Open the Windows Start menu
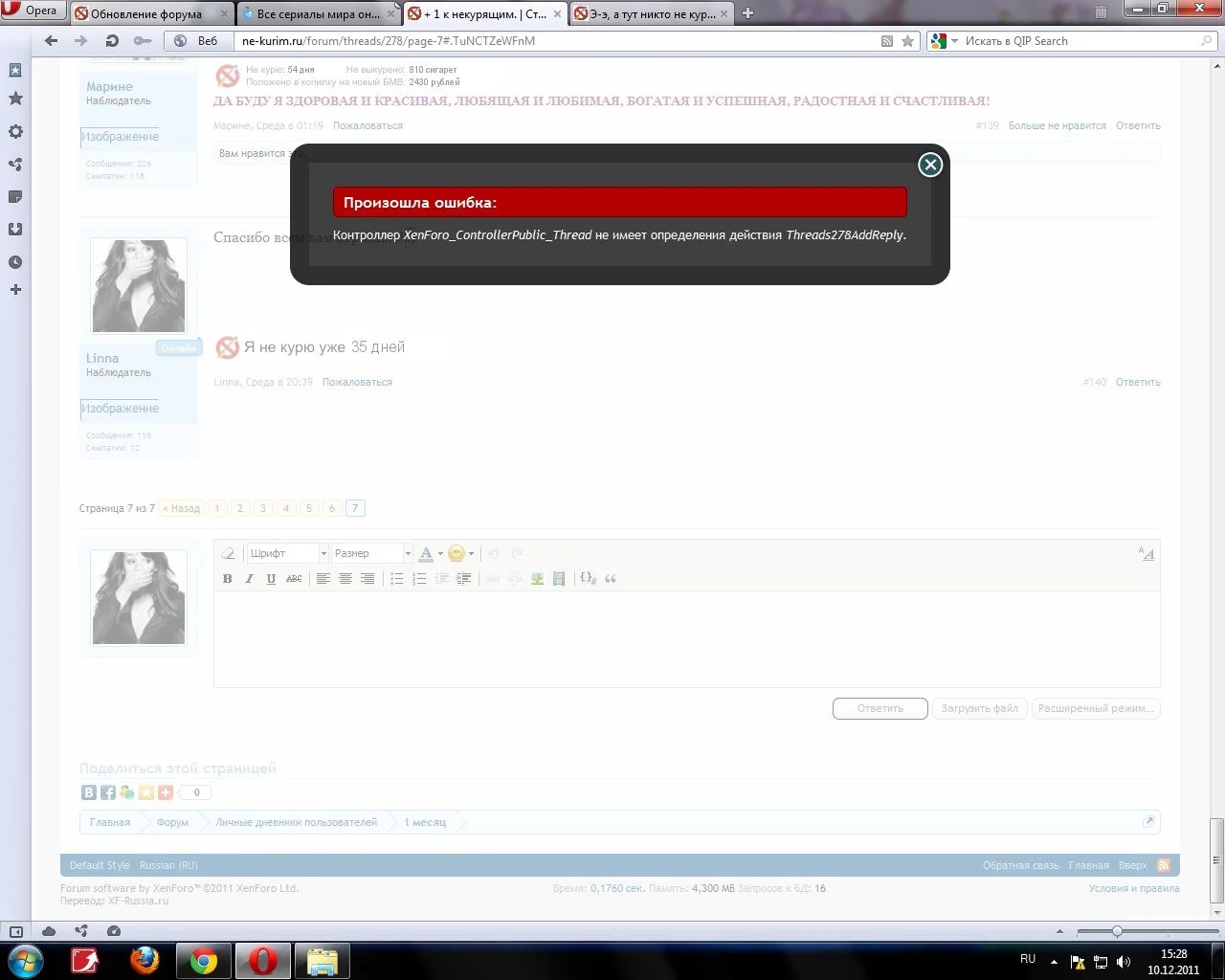Screen dimensions: 1225x980 click(25, 960)
